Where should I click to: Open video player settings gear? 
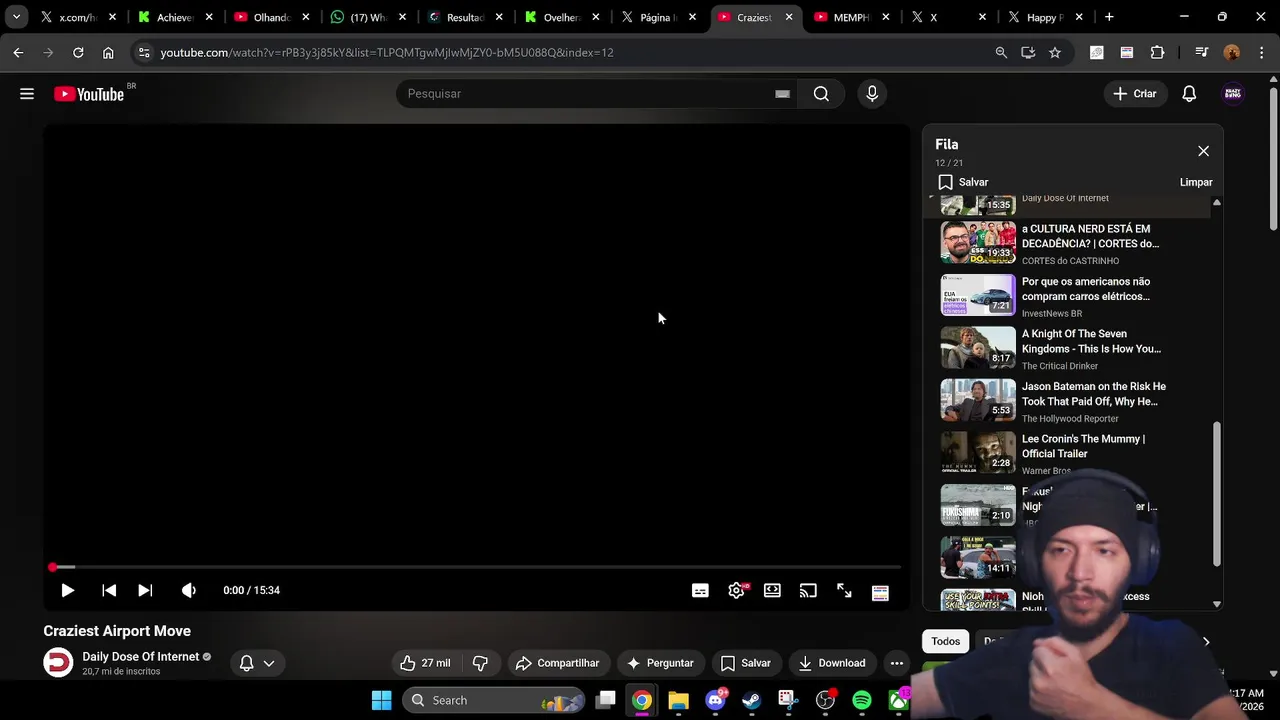737,591
